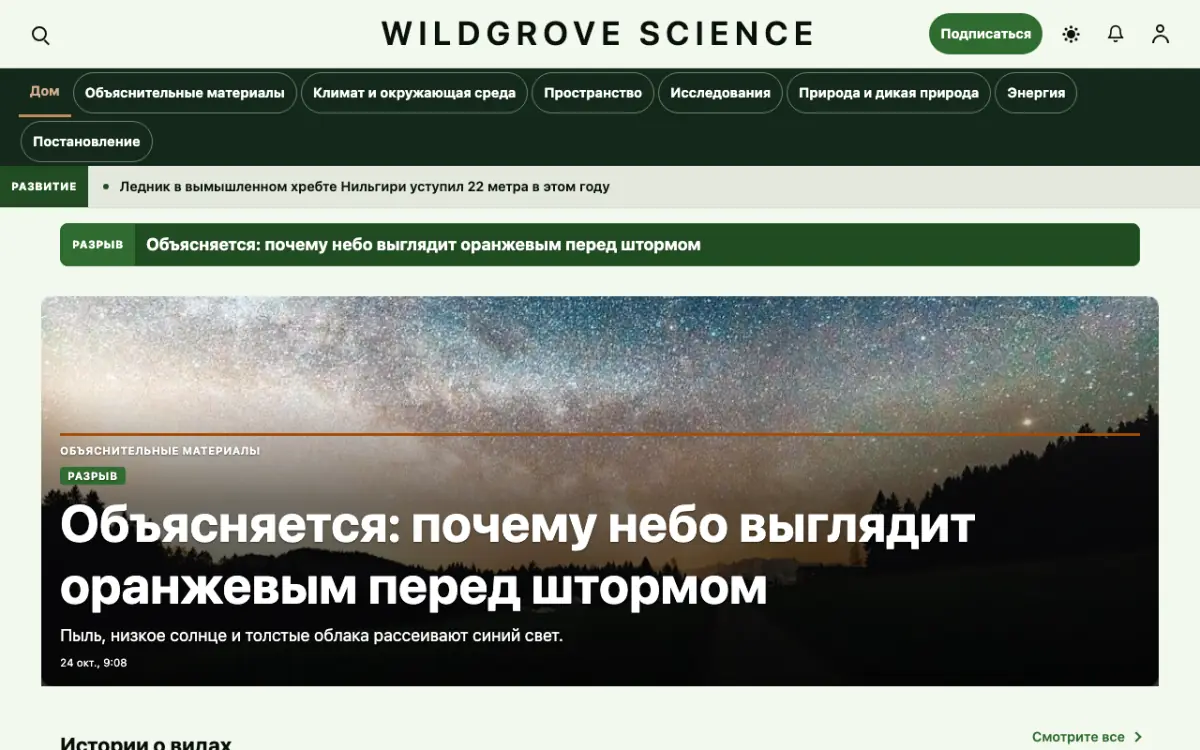Click the hero summary Пыль, низкое солнце
The height and width of the screenshot is (750, 1200).
[x=311, y=636]
